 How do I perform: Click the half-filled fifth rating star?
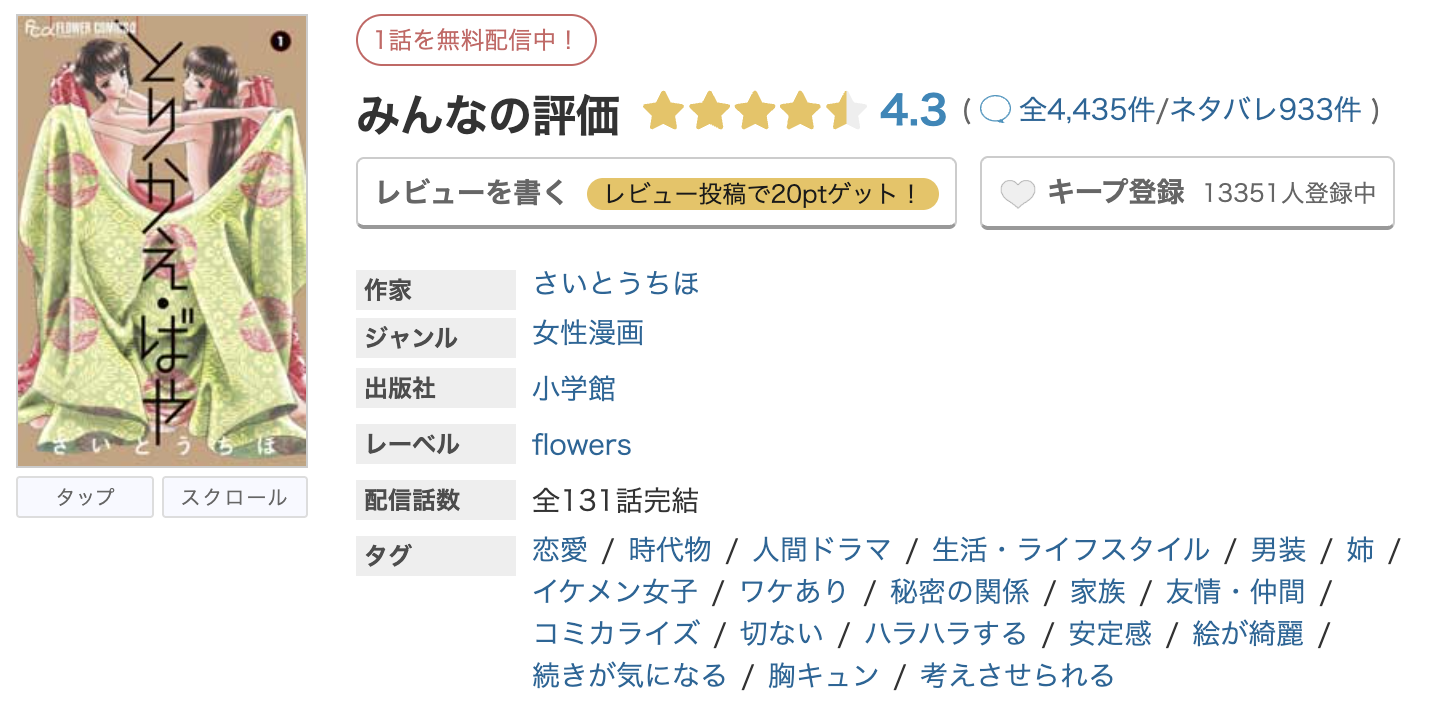848,112
